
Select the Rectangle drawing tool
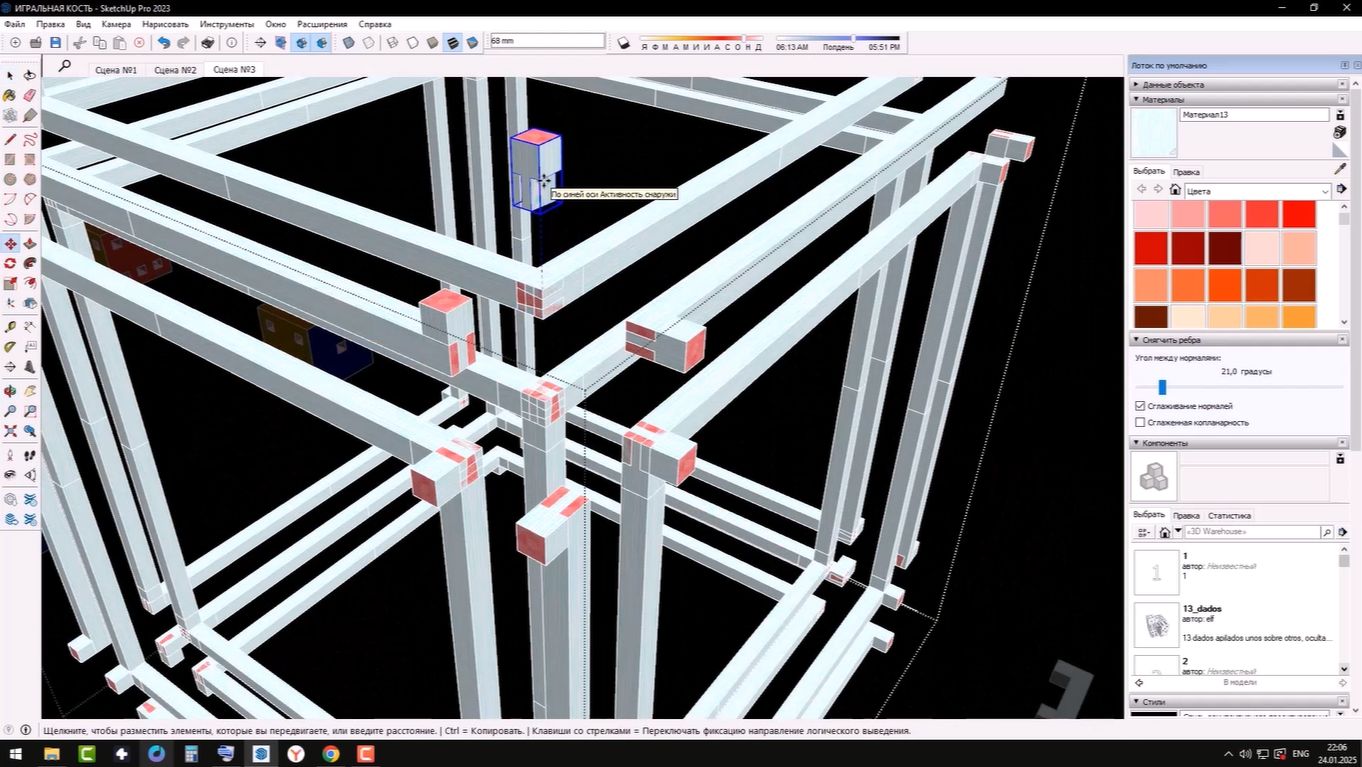[x=10, y=159]
